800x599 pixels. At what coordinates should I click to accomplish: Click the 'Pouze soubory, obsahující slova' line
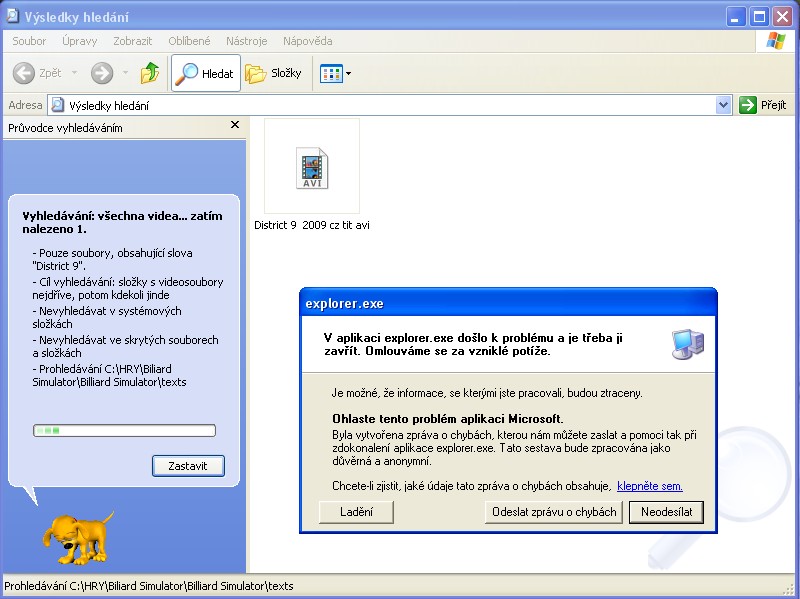click(x=112, y=259)
